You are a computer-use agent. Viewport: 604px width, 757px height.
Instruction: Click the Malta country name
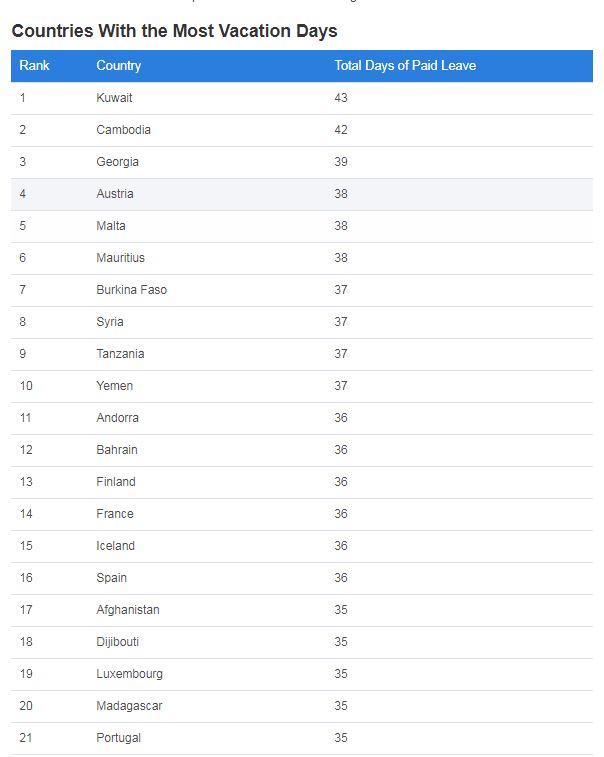111,226
